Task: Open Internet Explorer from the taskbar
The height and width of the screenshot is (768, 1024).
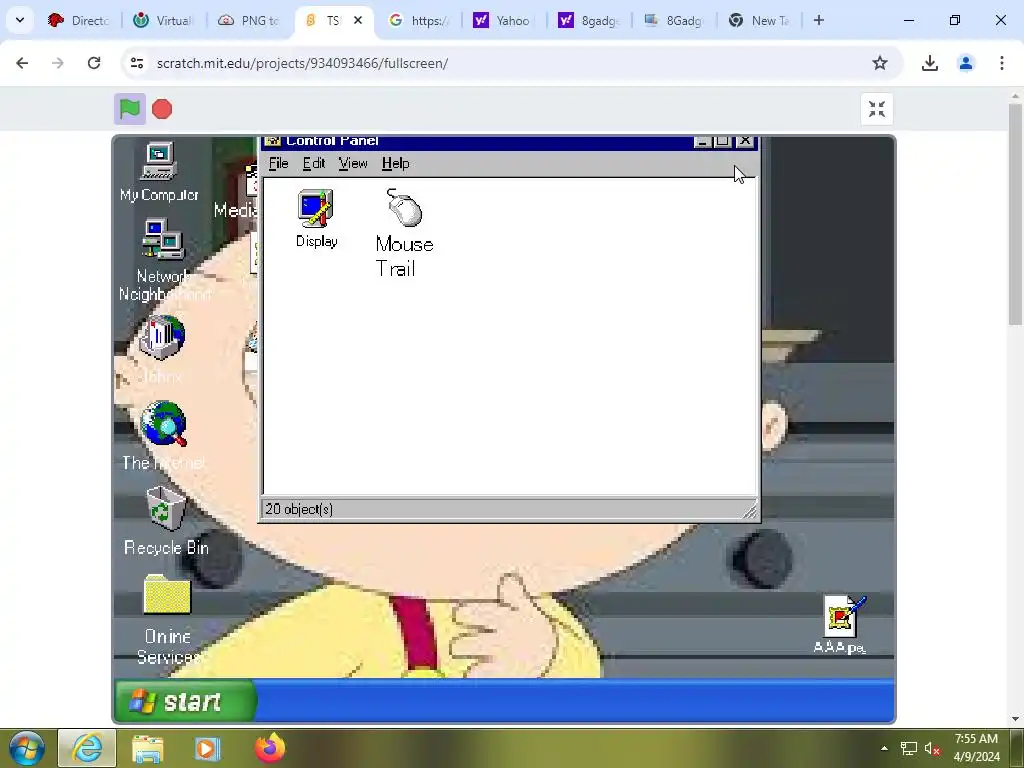Action: 87,748
